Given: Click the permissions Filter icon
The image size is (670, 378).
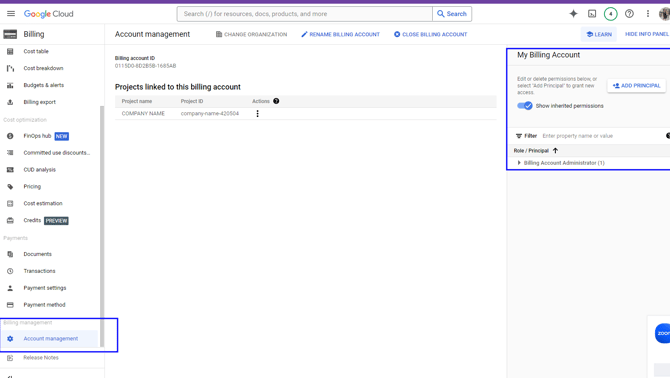Looking at the screenshot, I should point(519,136).
